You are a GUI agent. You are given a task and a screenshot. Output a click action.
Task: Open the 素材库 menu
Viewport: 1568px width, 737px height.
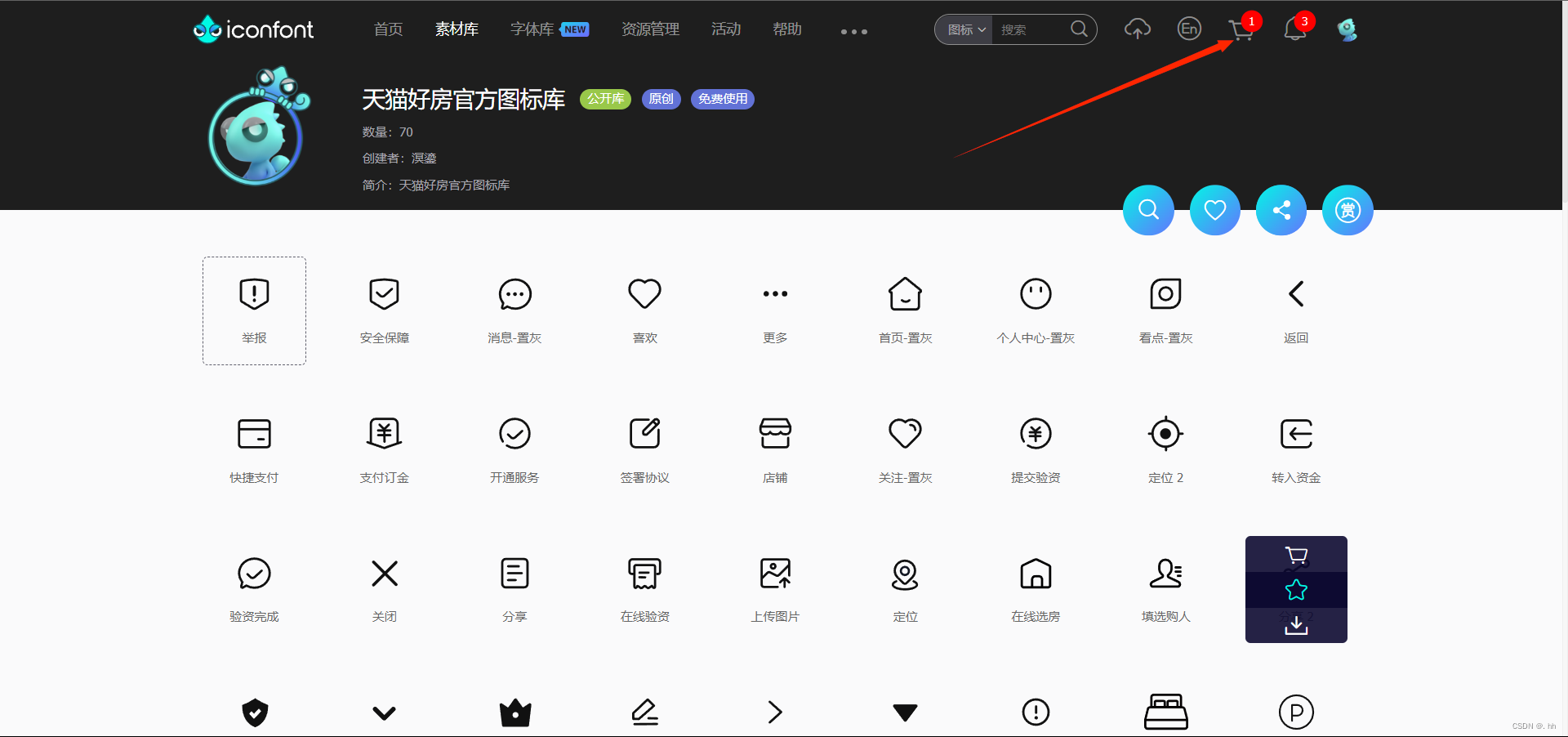457,29
